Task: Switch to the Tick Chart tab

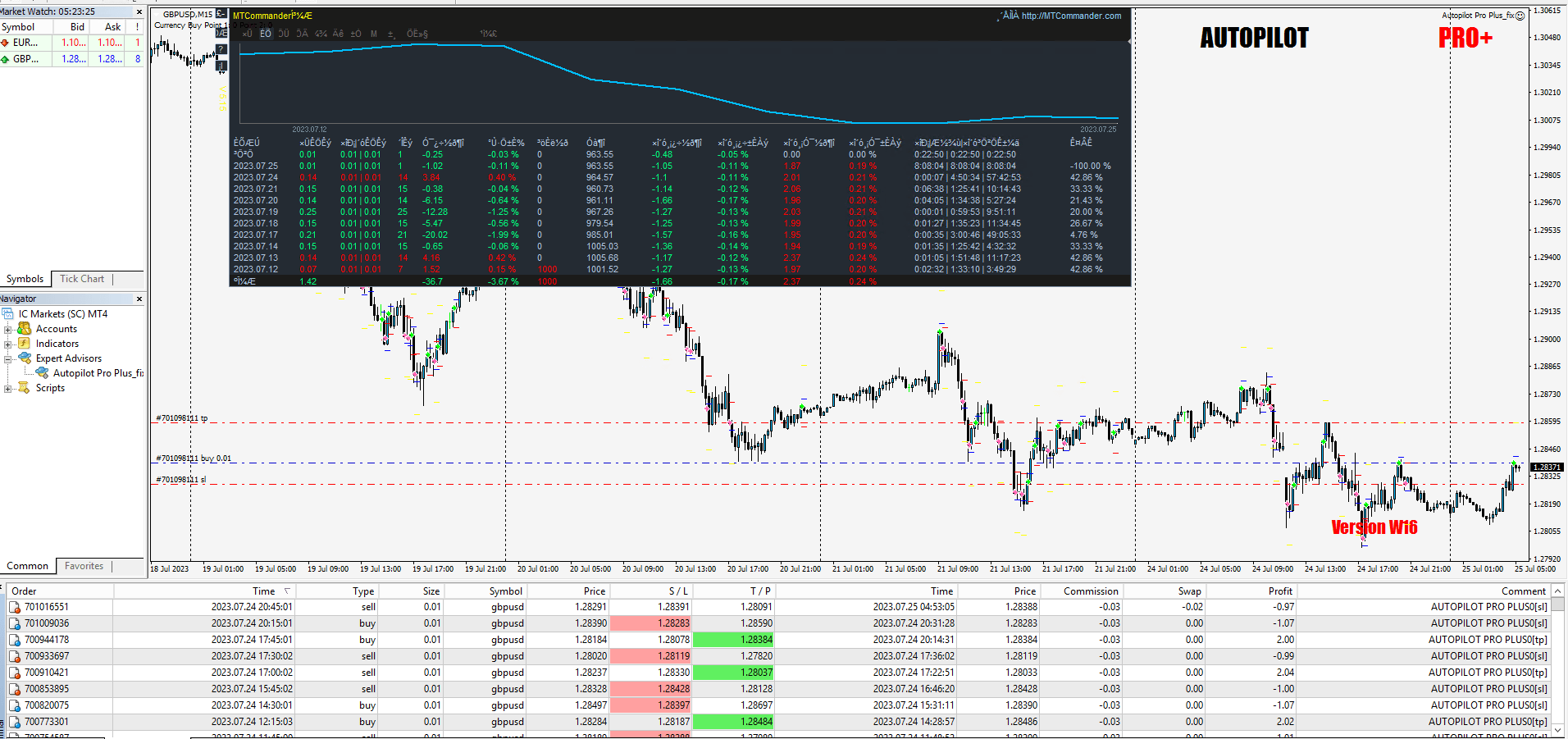Action: coord(82,279)
